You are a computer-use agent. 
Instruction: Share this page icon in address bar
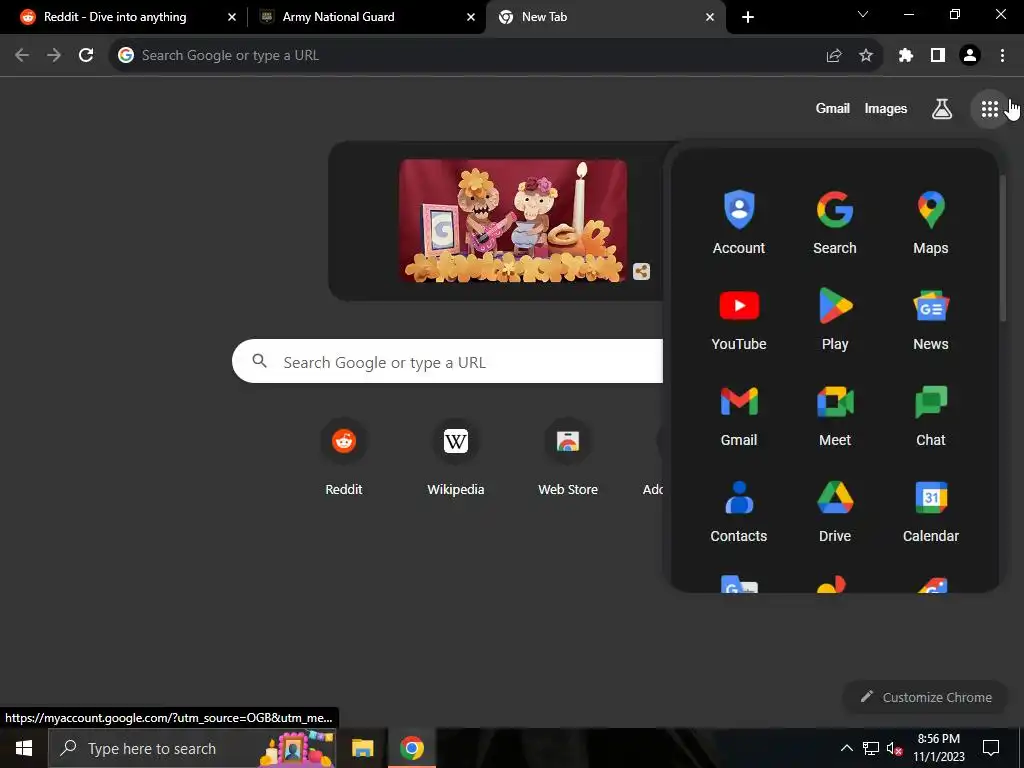pos(834,56)
